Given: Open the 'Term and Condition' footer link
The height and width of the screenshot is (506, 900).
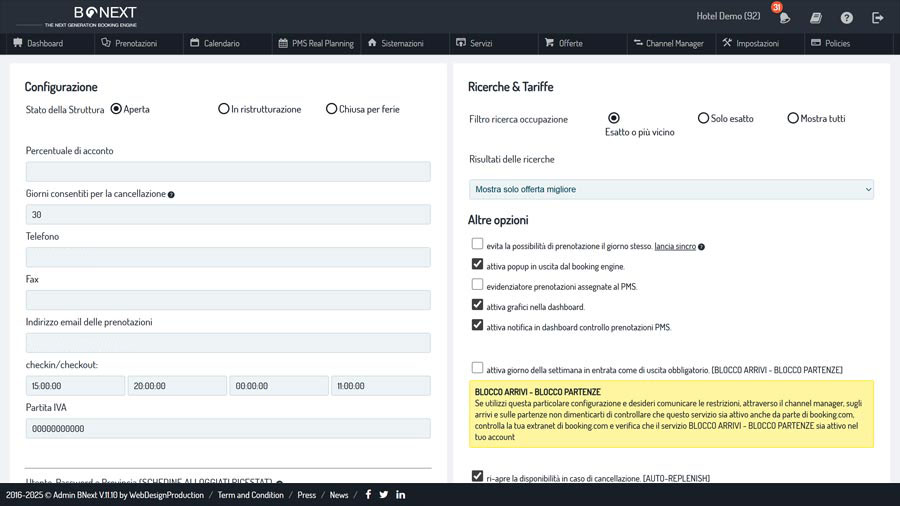Looking at the screenshot, I should (250, 495).
